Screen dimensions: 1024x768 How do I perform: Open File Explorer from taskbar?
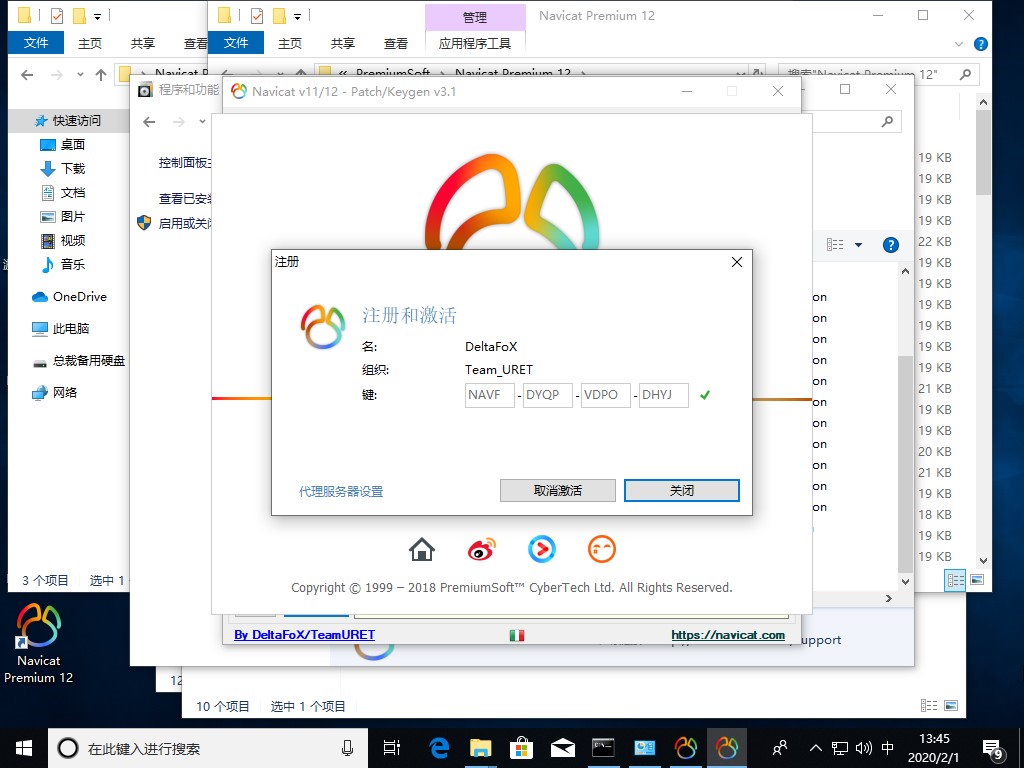(480, 748)
